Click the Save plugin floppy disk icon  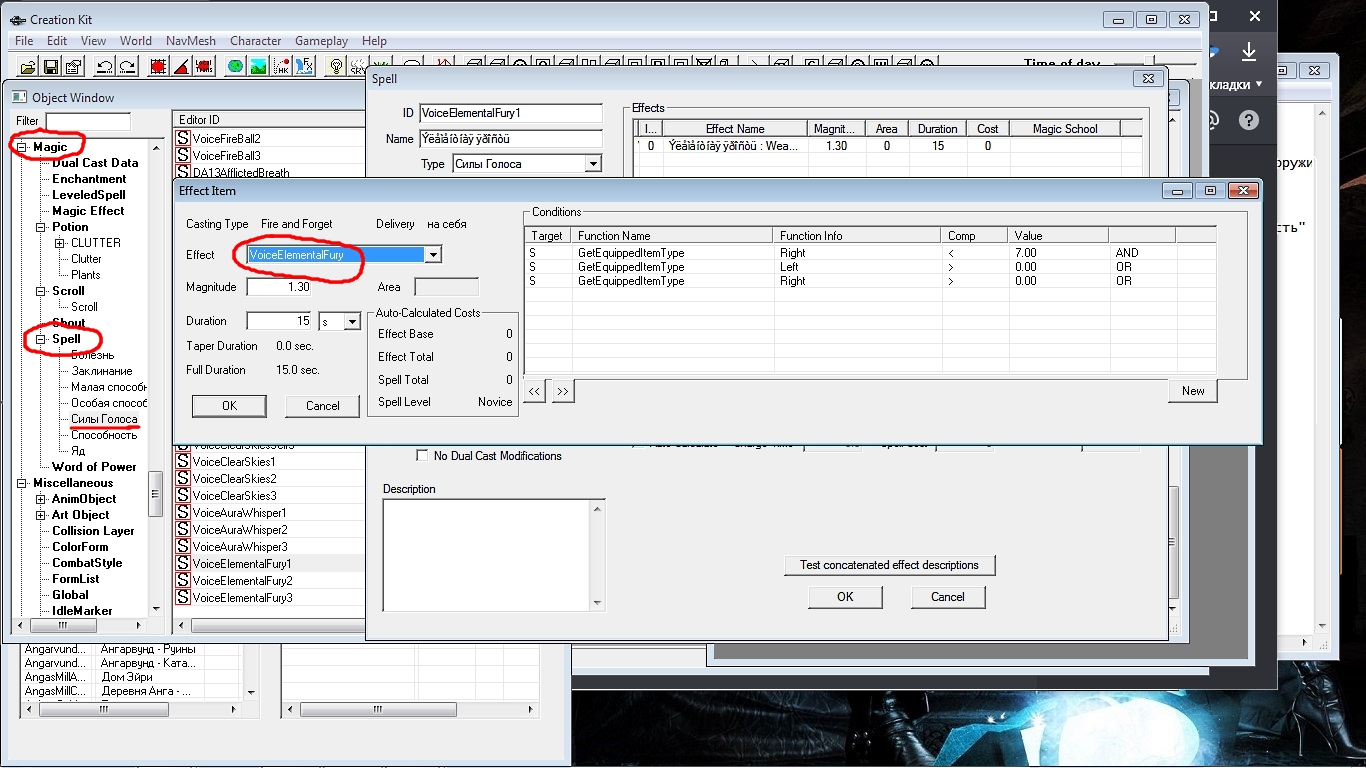click(51, 67)
